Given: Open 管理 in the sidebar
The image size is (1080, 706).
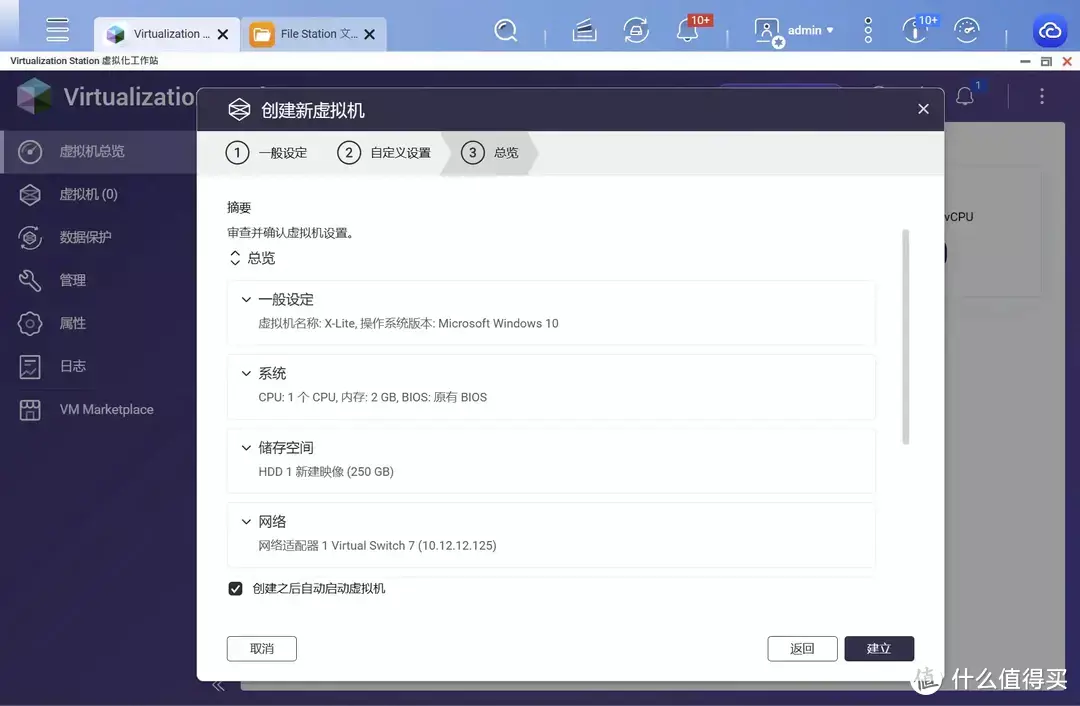Looking at the screenshot, I should tap(98, 280).
